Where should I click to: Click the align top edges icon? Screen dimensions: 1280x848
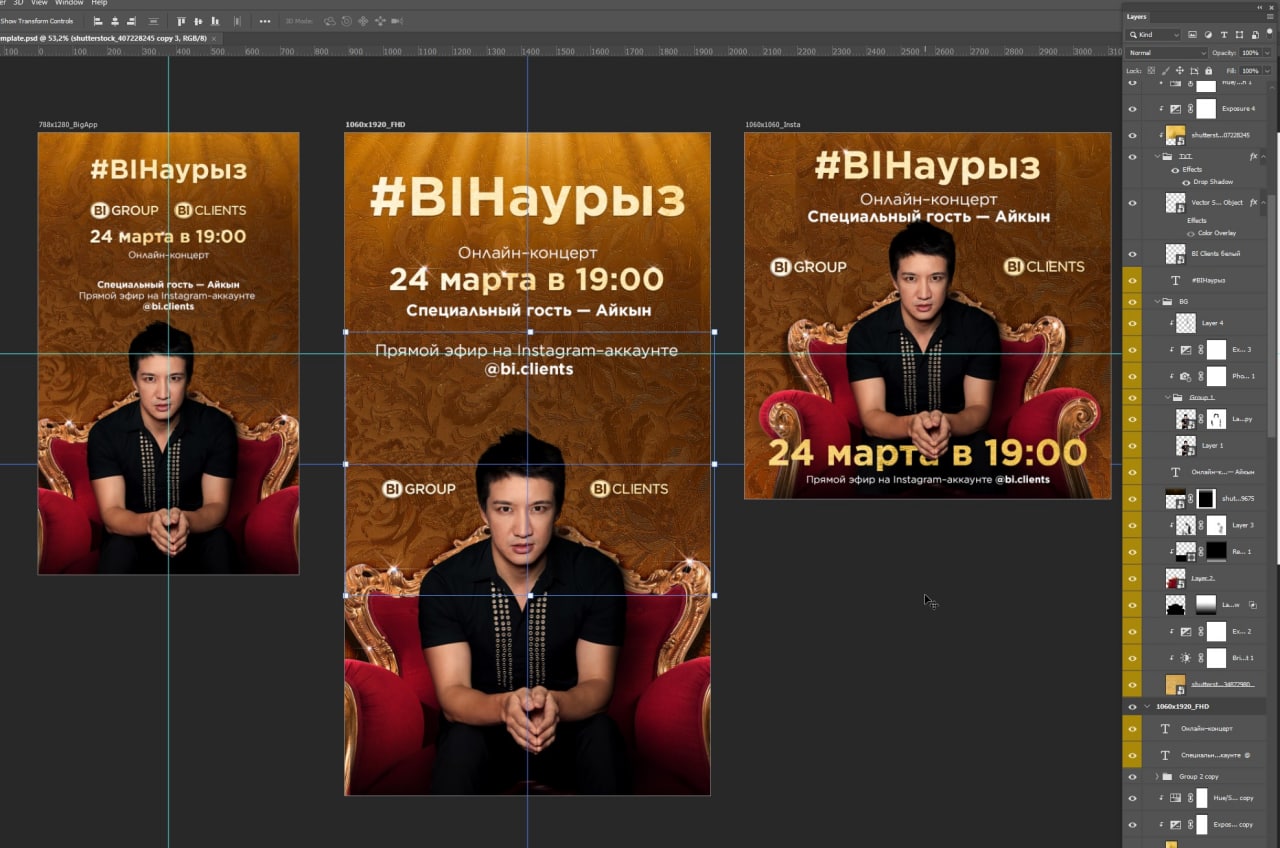[x=181, y=21]
